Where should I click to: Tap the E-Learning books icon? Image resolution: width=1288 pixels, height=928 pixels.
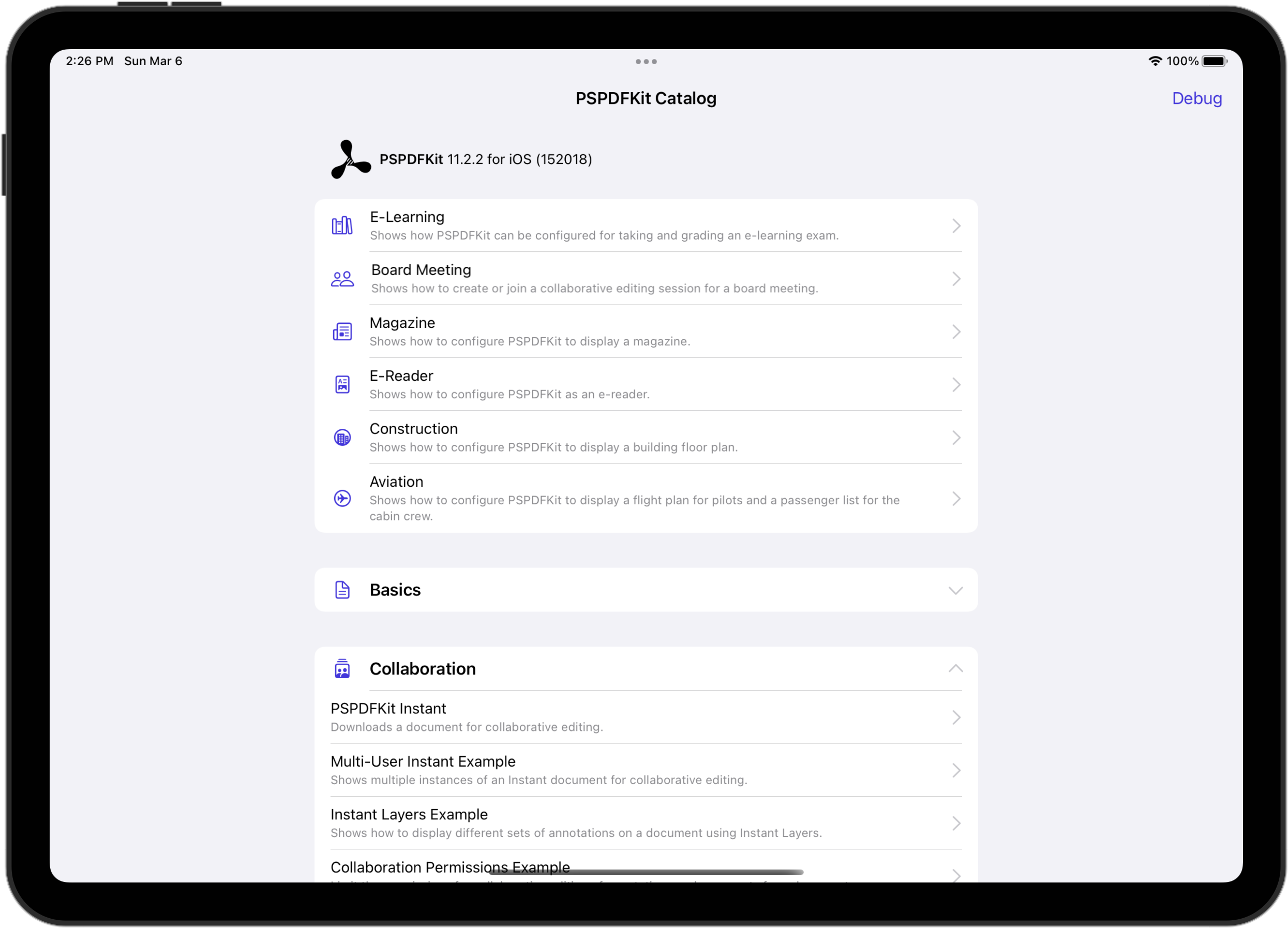[x=342, y=226]
